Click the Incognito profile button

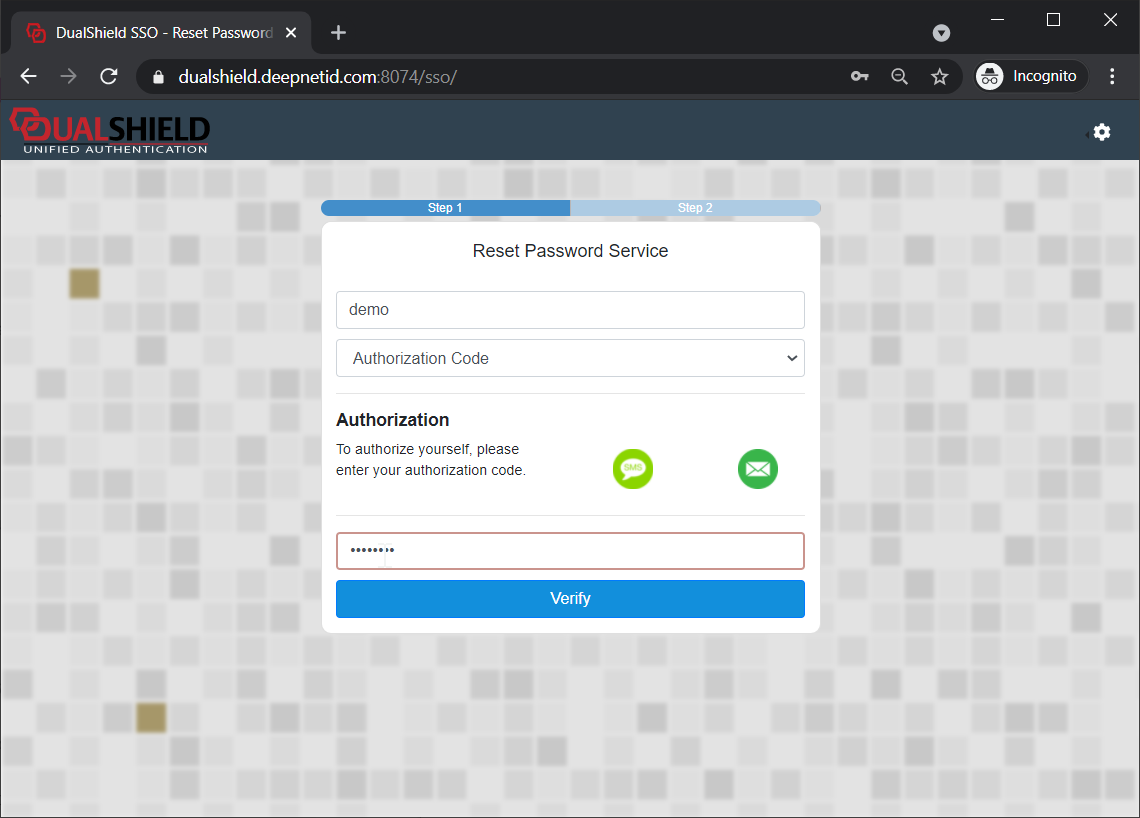1031,77
